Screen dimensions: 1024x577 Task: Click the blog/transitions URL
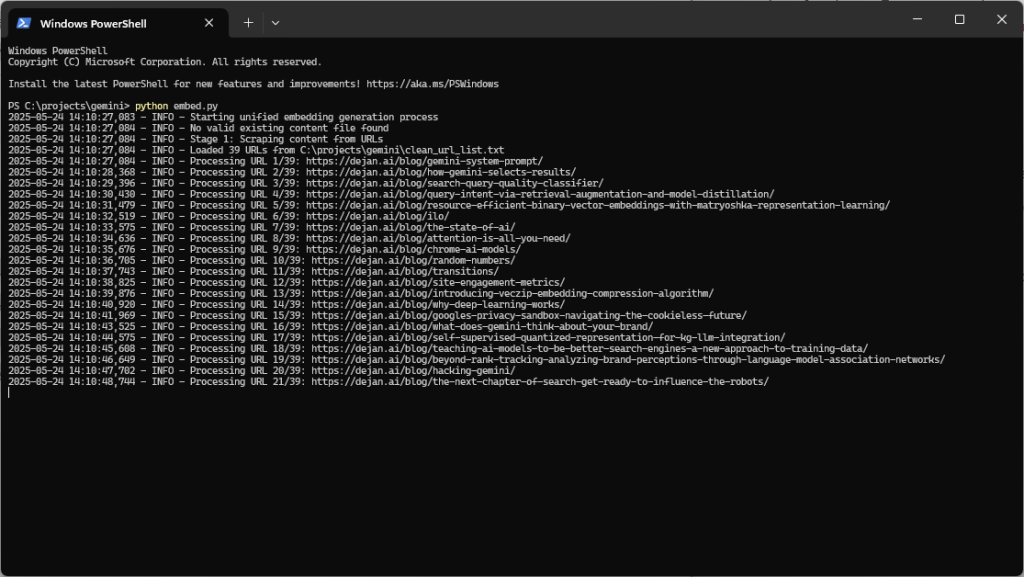click(x=405, y=272)
